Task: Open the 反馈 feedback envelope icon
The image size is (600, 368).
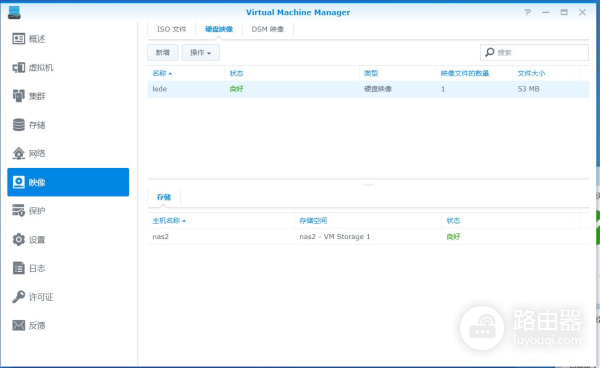Action: (18, 326)
